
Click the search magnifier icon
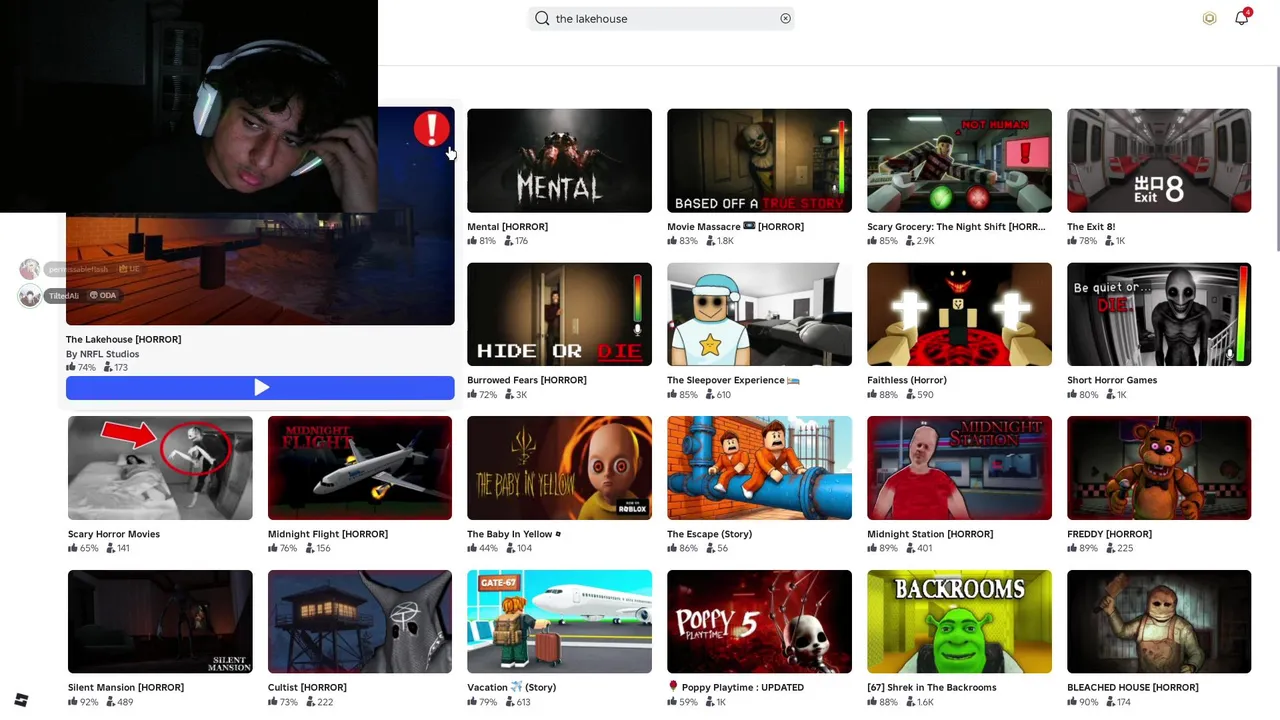tap(542, 18)
